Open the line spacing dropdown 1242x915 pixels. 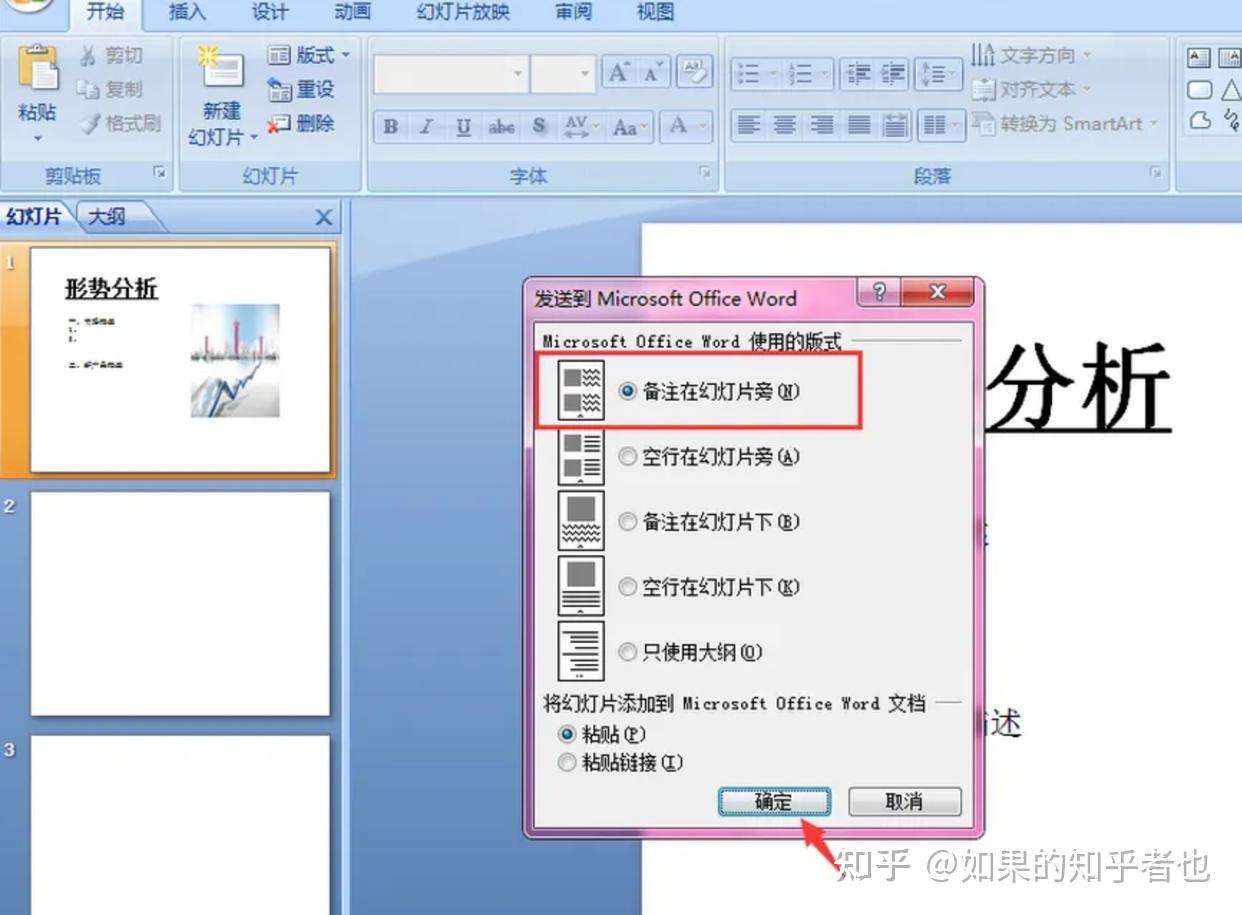click(x=939, y=73)
